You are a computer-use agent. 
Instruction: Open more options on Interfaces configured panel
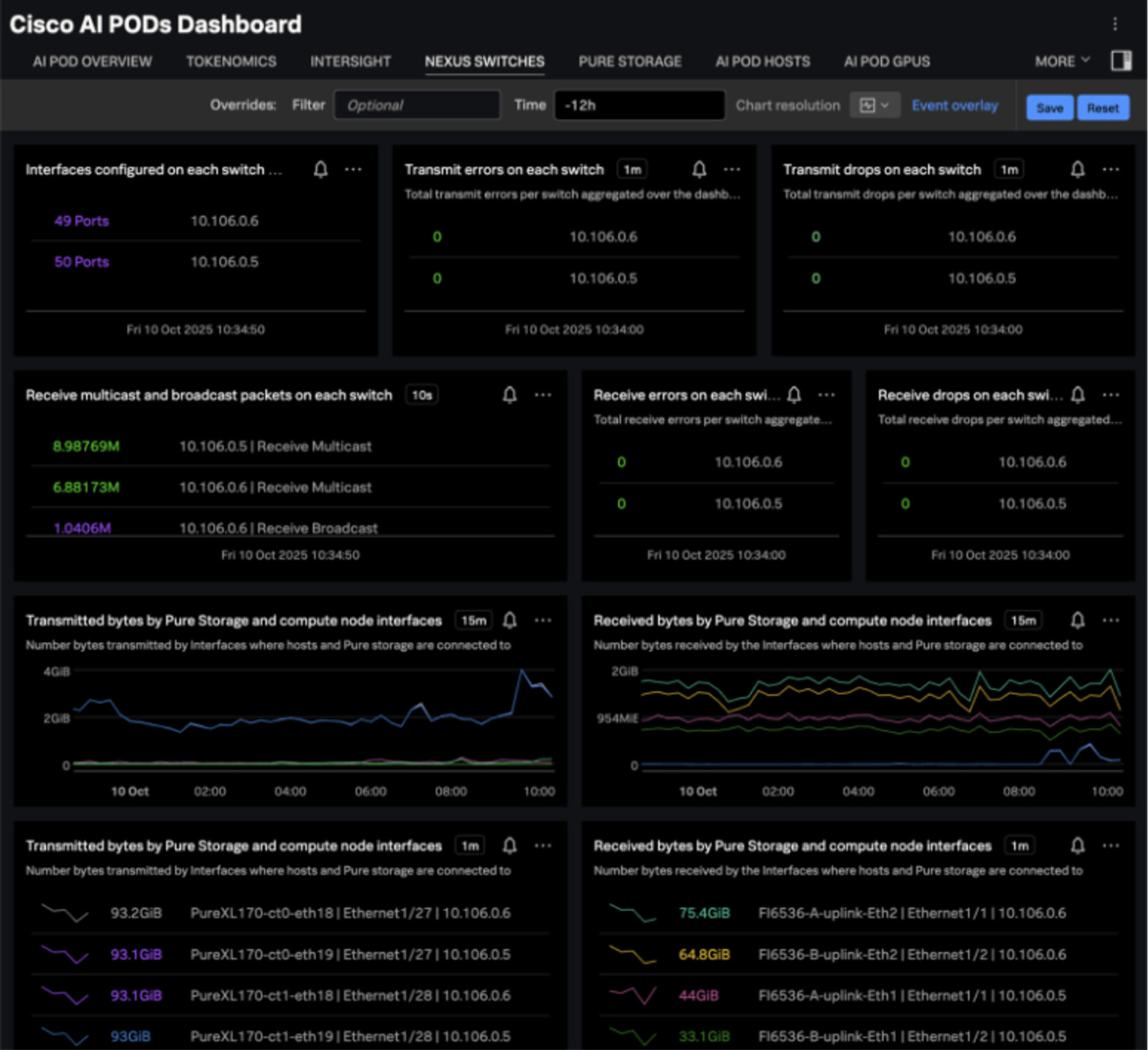pyautogui.click(x=354, y=170)
